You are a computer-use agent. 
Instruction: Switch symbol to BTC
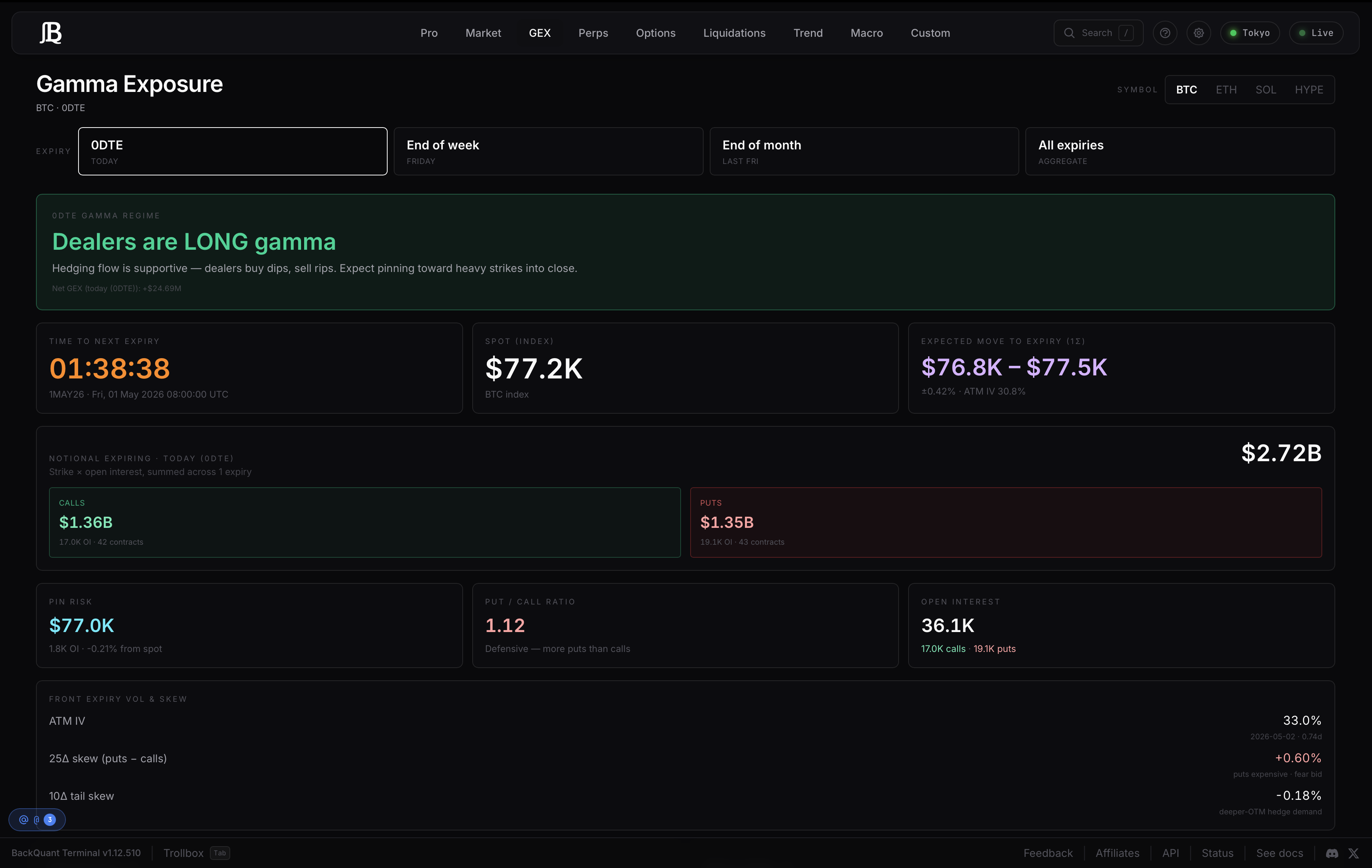pyautogui.click(x=1186, y=90)
